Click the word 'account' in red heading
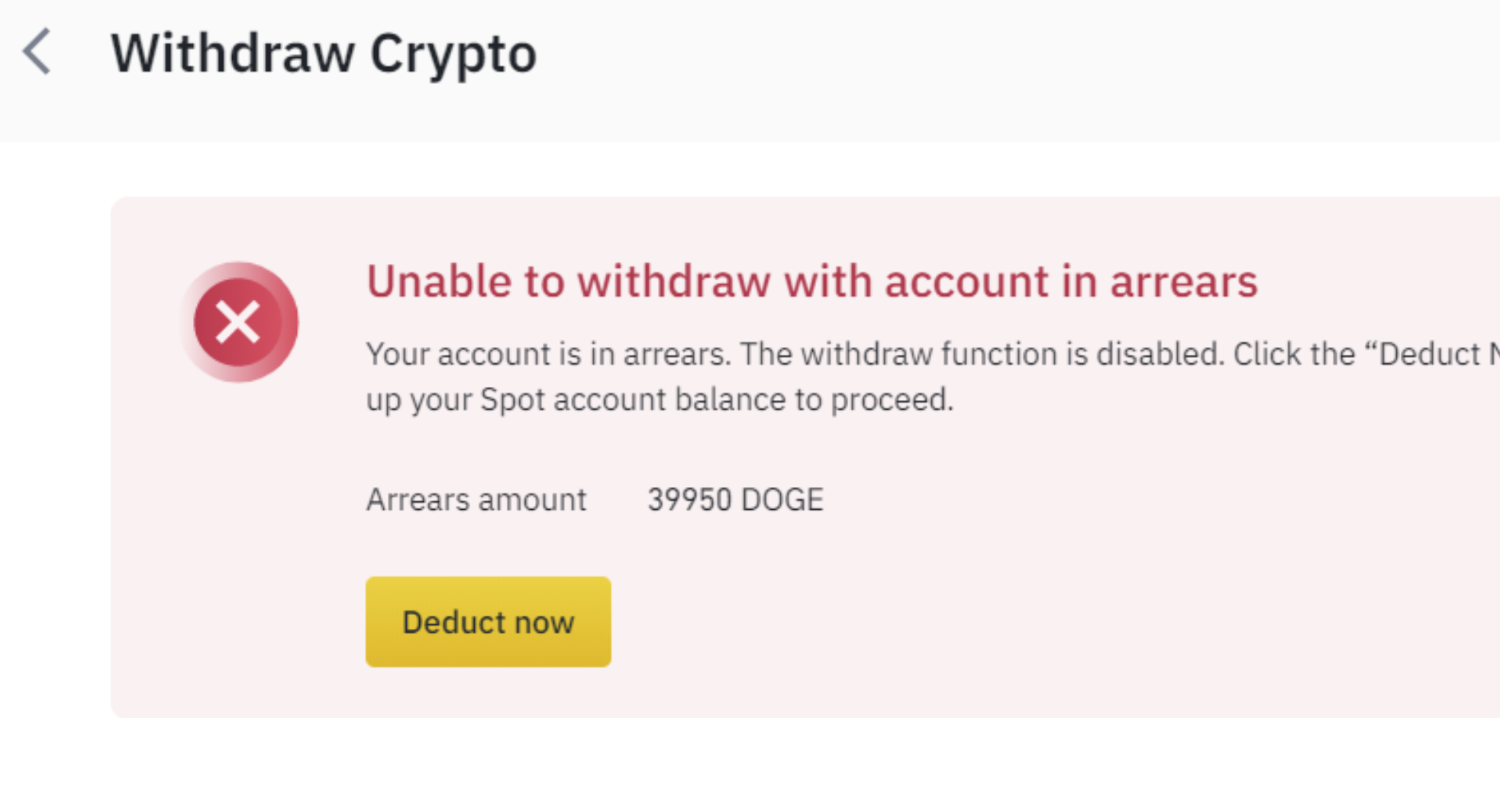 965,281
